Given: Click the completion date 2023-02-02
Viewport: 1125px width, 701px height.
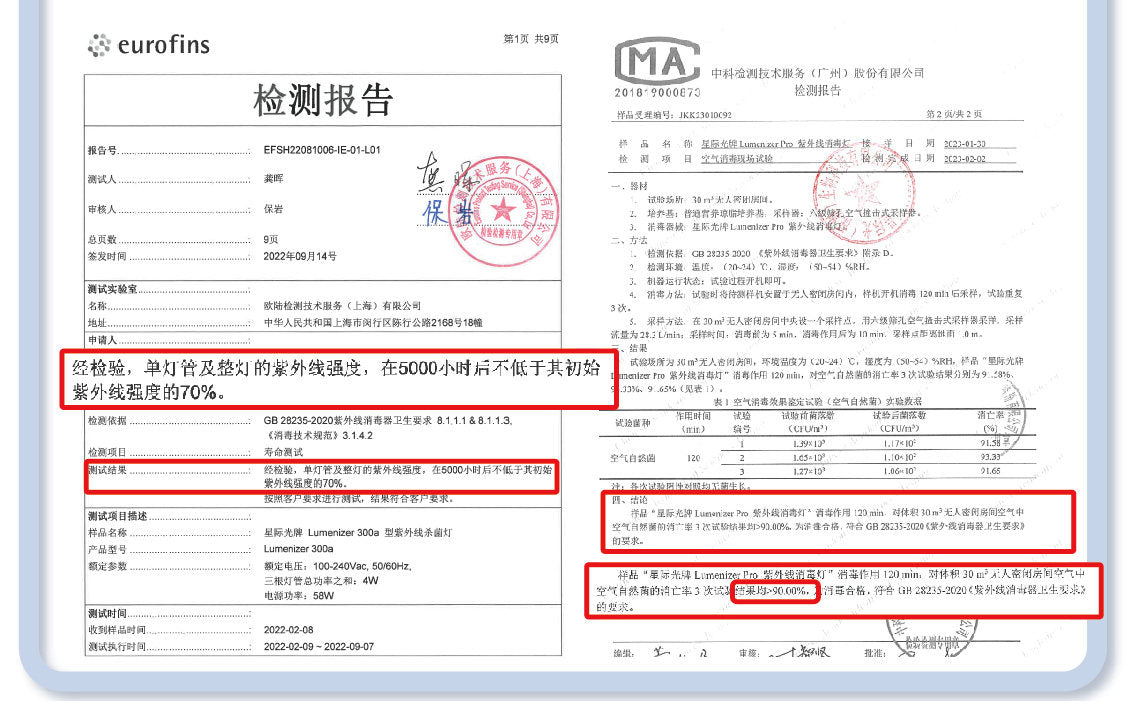Looking at the screenshot, I should [x=964, y=159].
